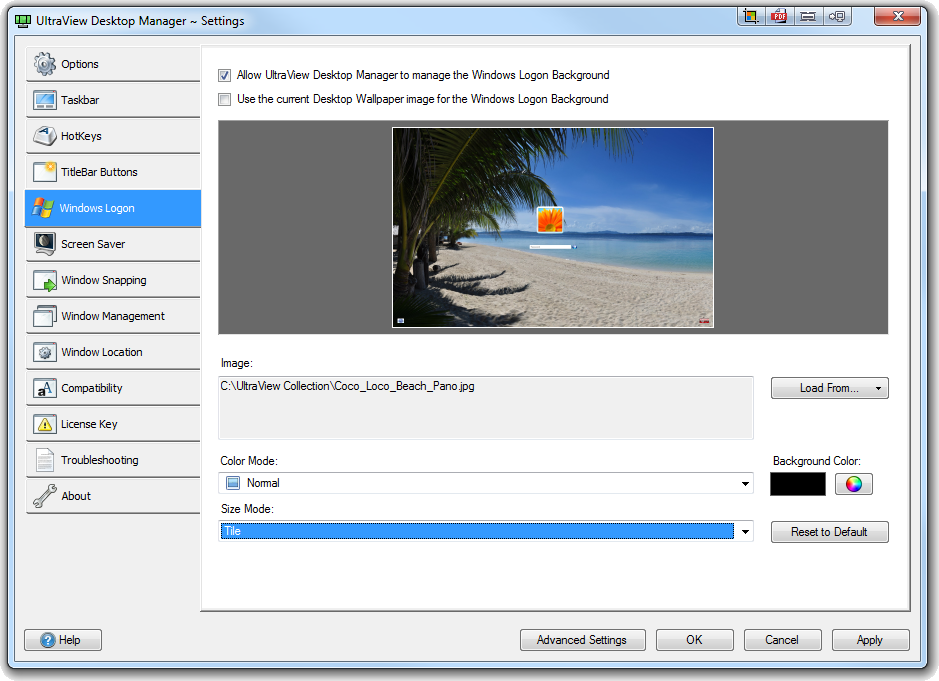Open Help from the bottom-left button
This screenshot has width=939, height=681.
(63, 640)
